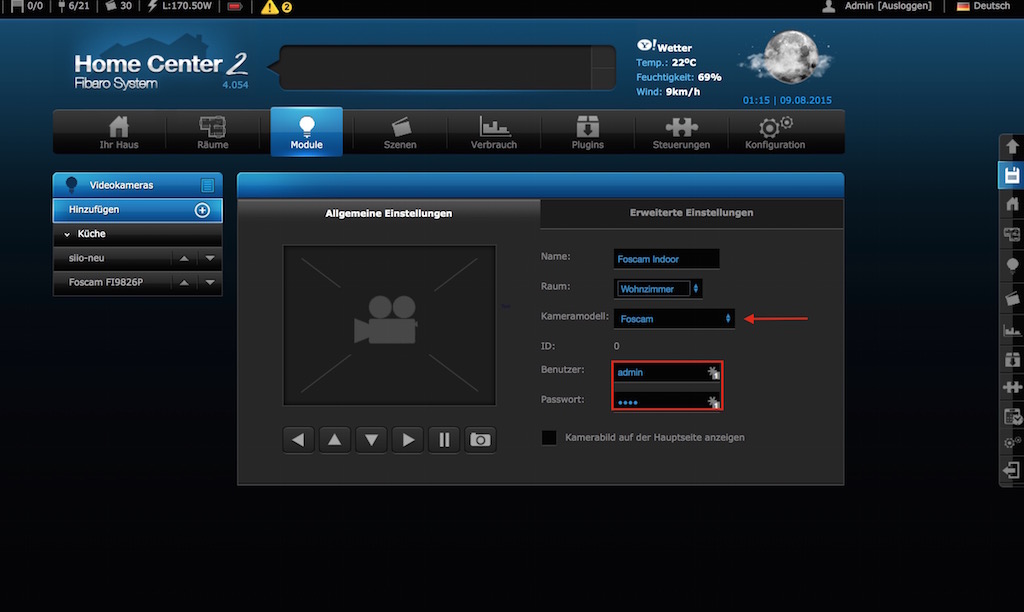This screenshot has height=612, width=1024.
Task: Toggle the lock icon beside the password field
Action: point(712,401)
